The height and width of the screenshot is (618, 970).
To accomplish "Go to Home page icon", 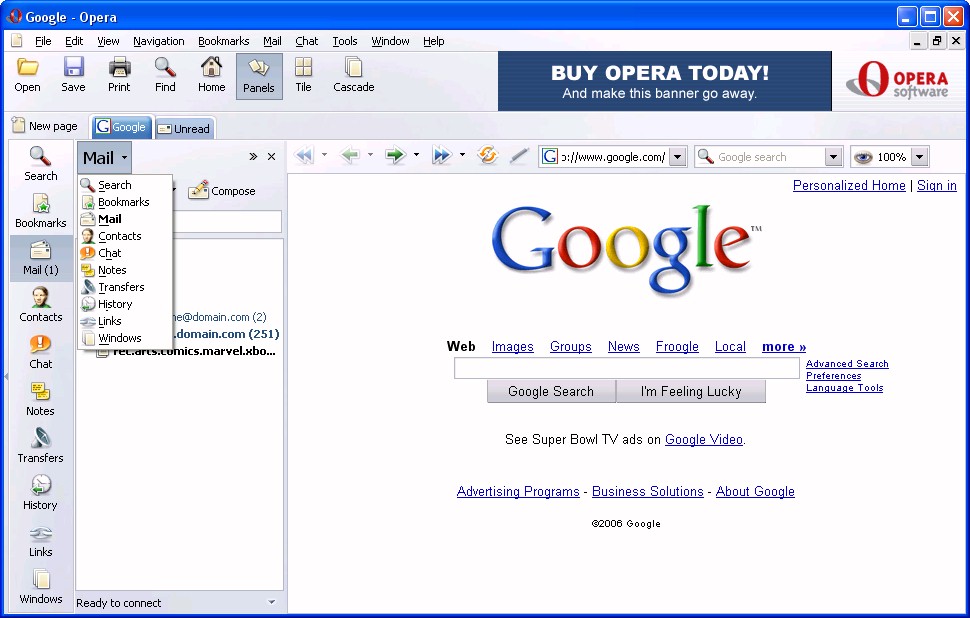I will [212, 67].
